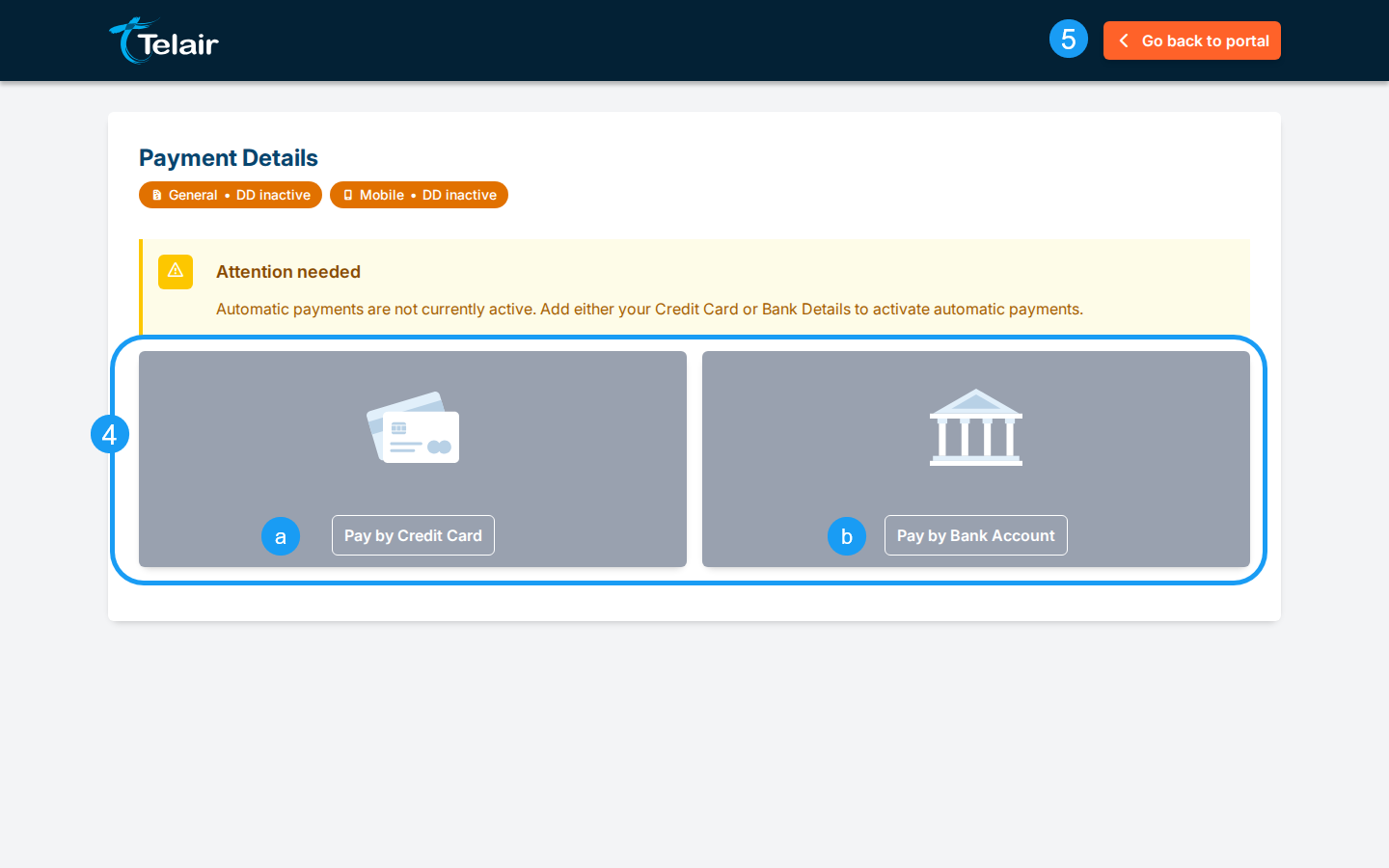Select the Mobile DD inactive badge
The height and width of the screenshot is (868, 1389).
[x=419, y=195]
